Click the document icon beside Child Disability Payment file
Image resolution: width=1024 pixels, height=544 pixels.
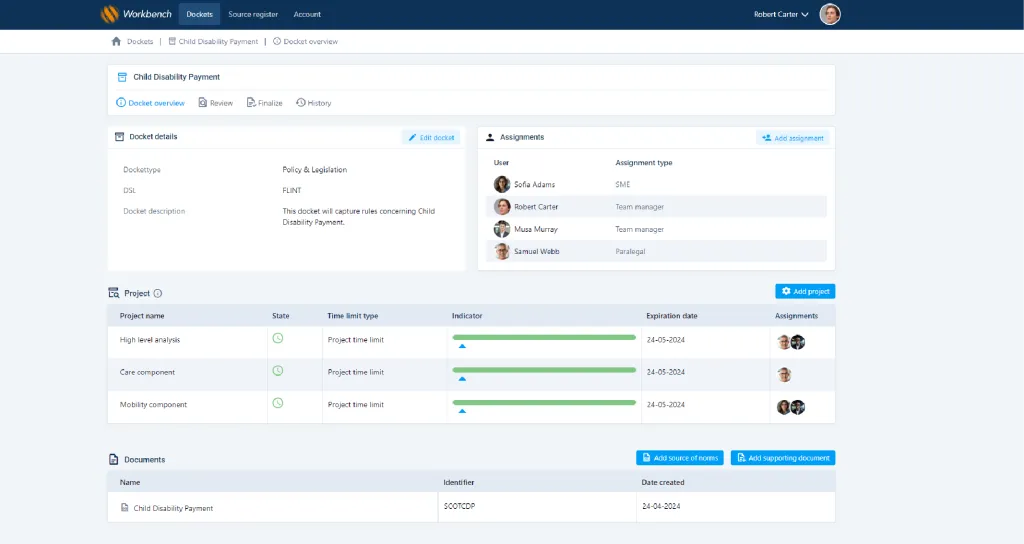(x=124, y=508)
